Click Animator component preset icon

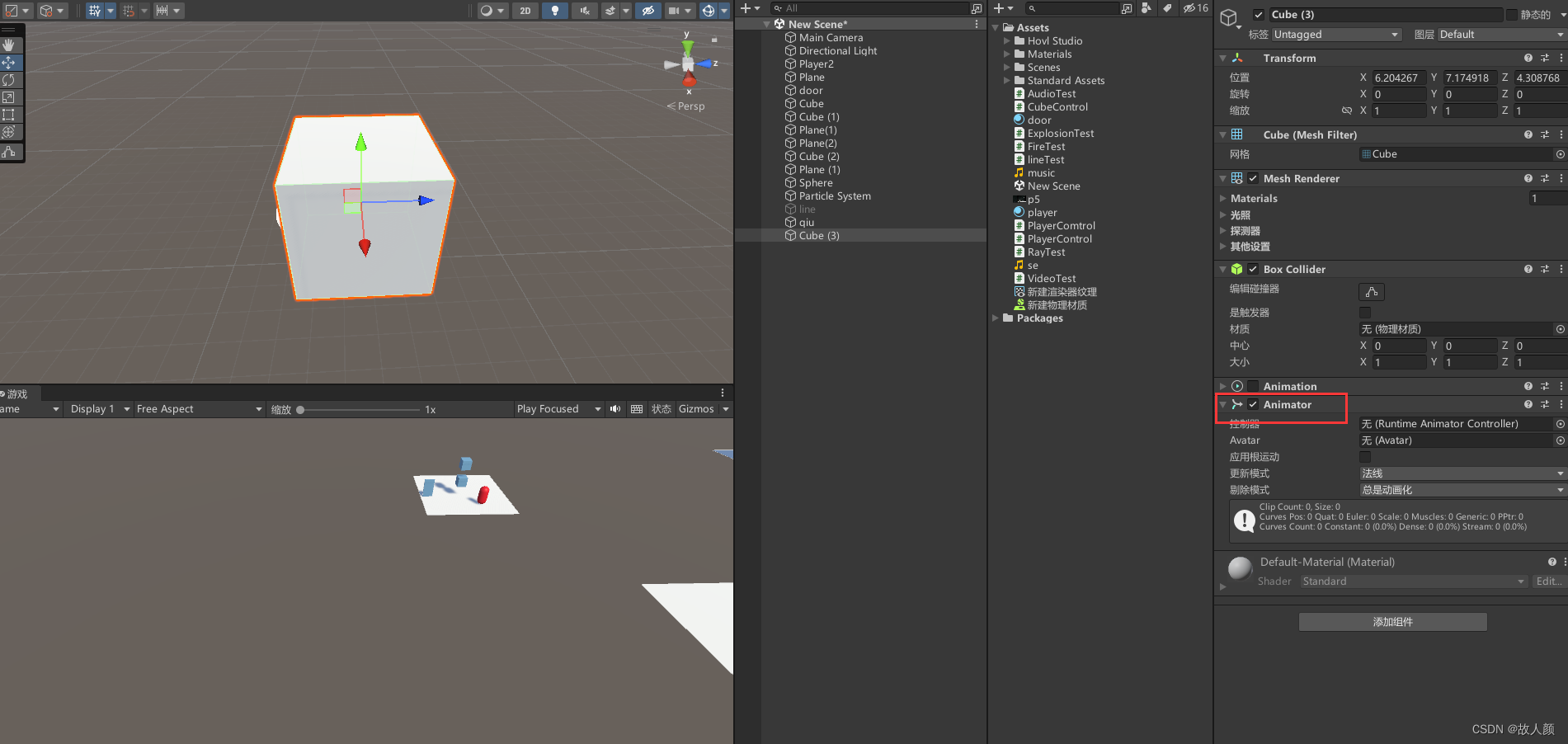point(1545,404)
